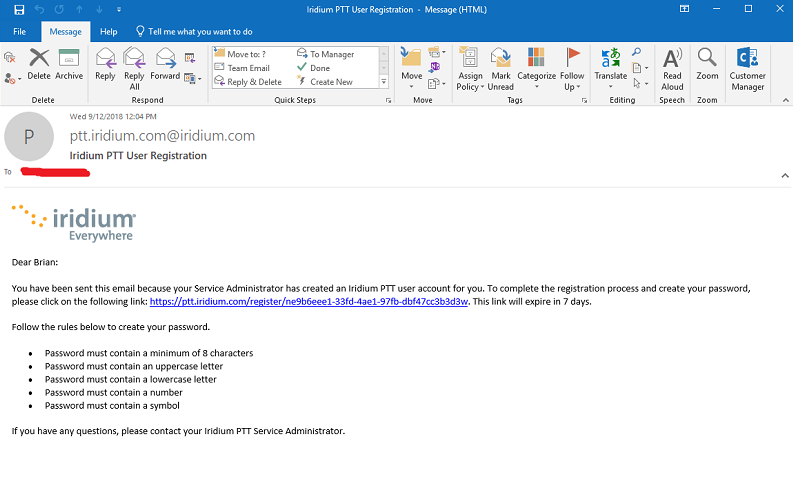Open Tags group dialog launcher
The height and width of the screenshot is (488, 793).
click(x=584, y=100)
